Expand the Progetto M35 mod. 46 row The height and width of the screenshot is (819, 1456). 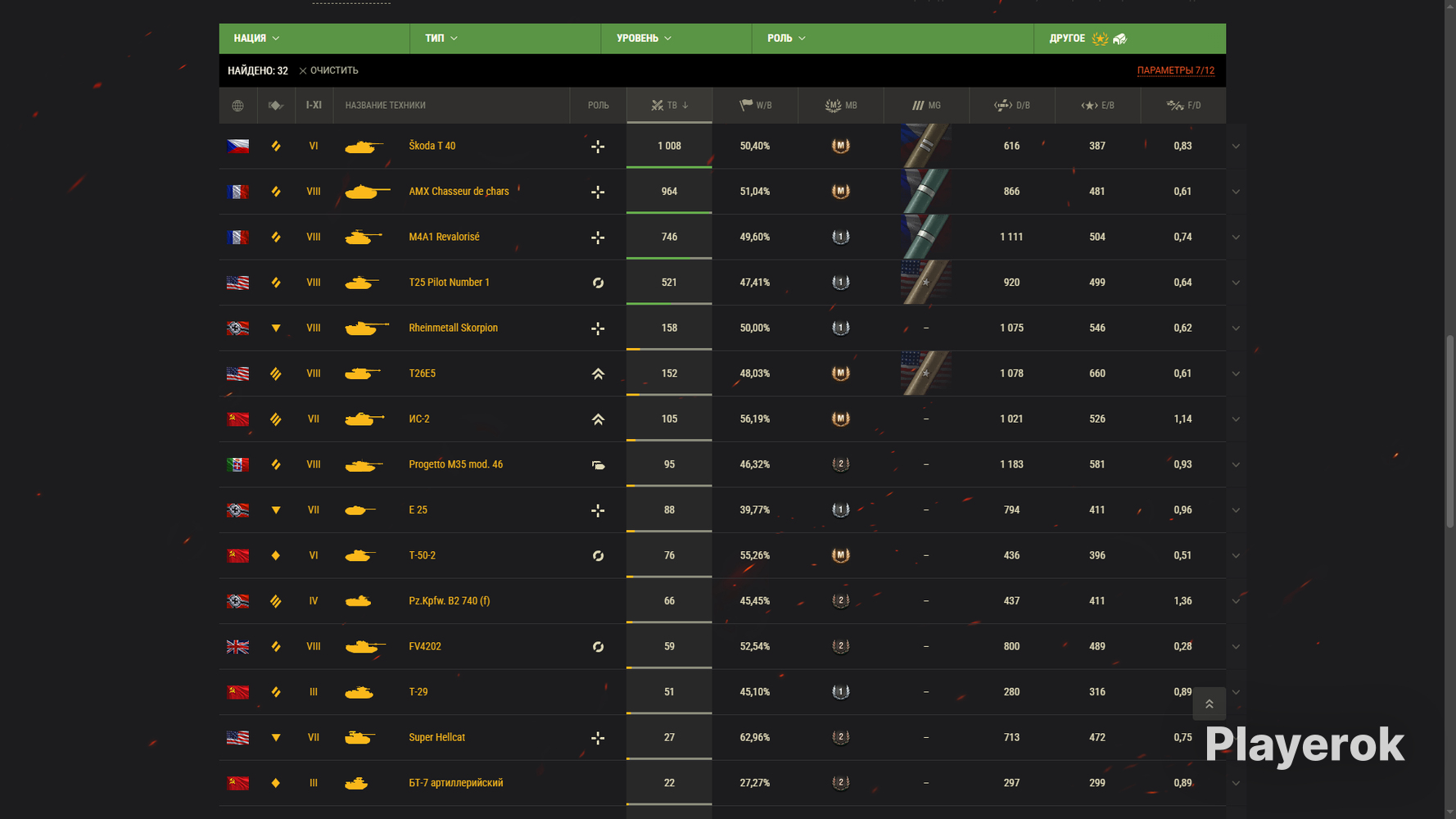click(1236, 464)
